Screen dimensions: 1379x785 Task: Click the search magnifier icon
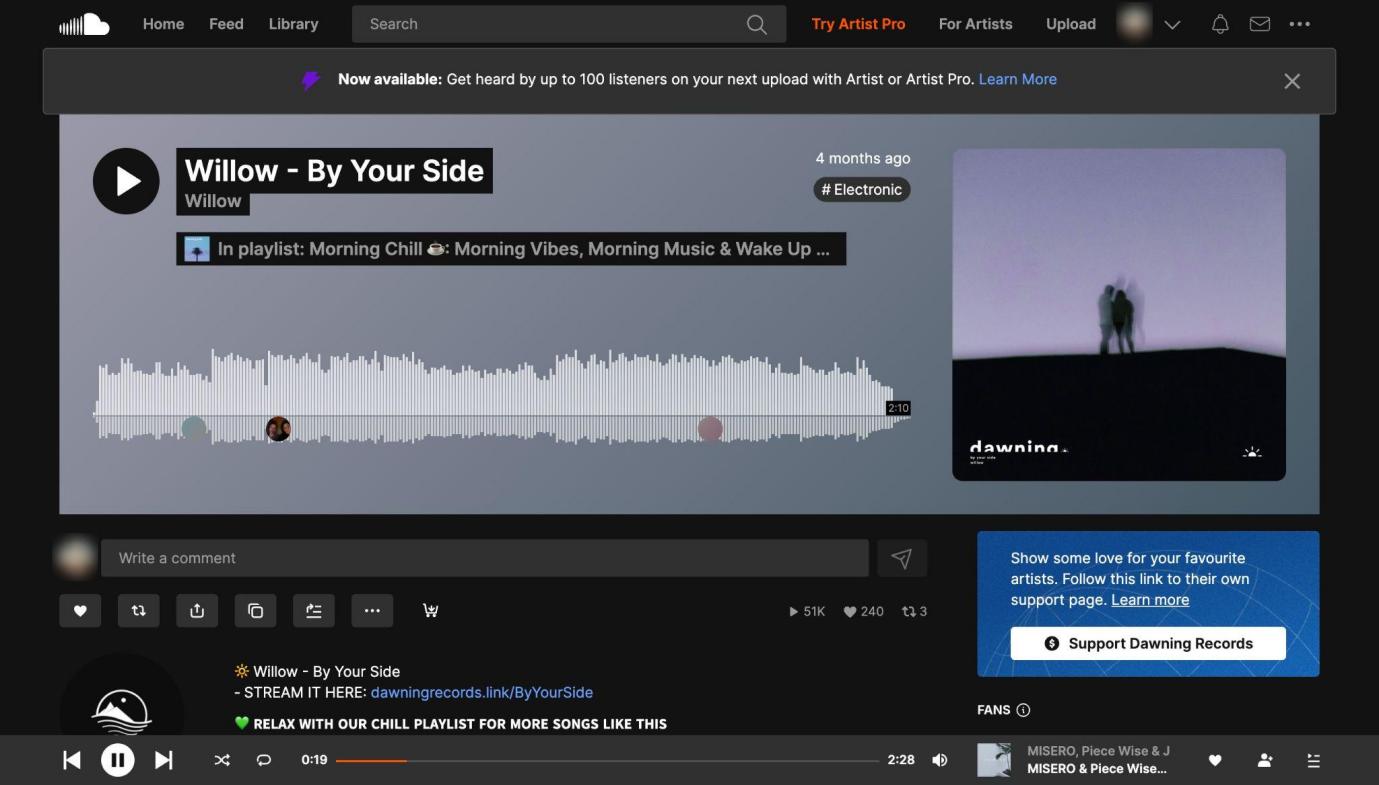[x=757, y=24]
